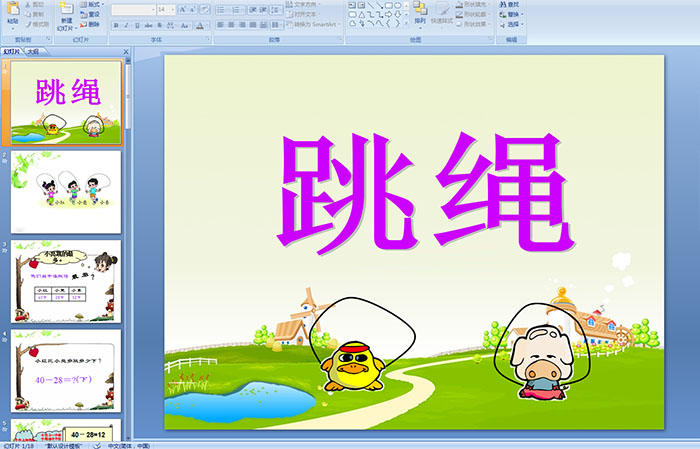This screenshot has width=700, height=449.
Task: Select slide 4 thumbnail showing 40-28=?
Action: point(66,371)
